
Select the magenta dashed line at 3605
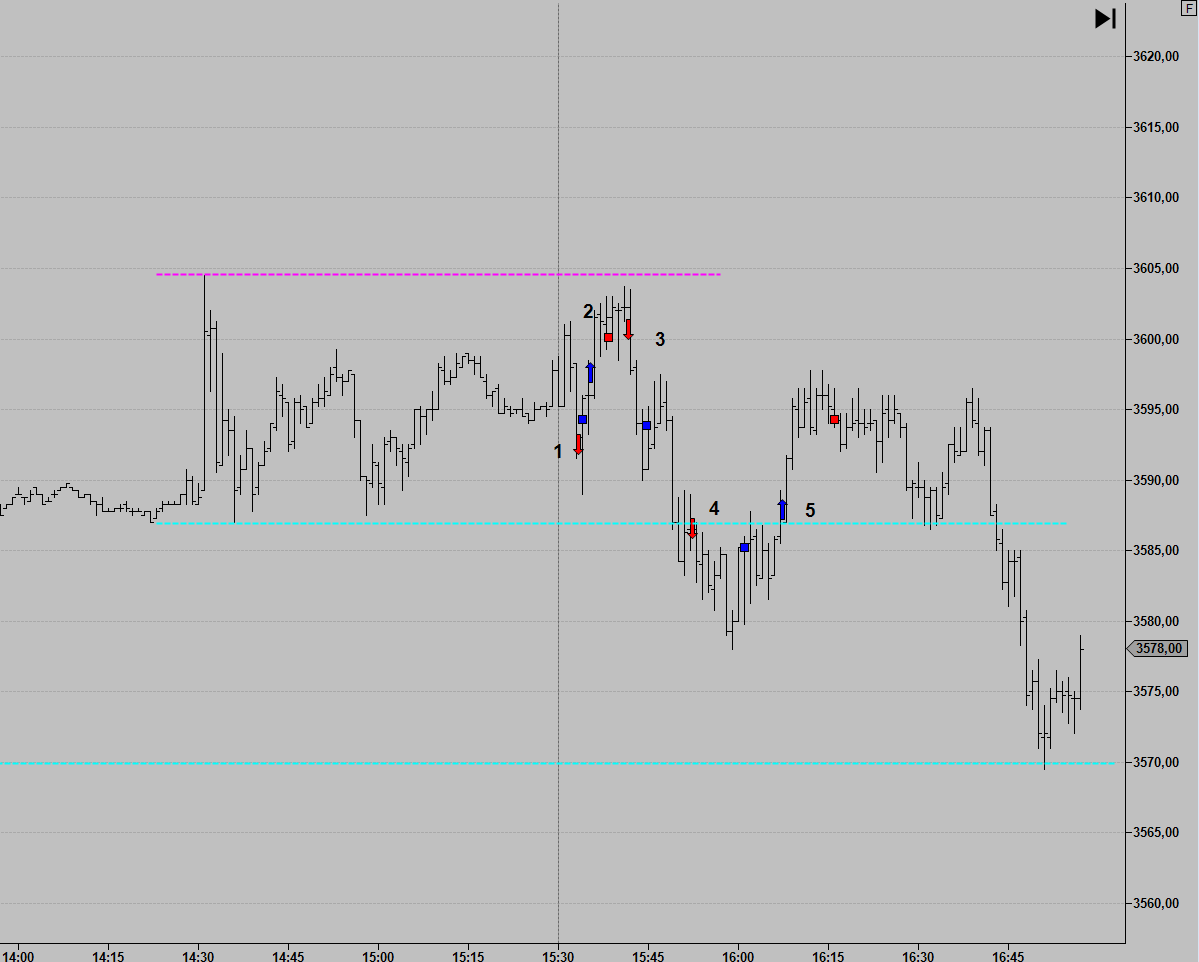point(438,274)
